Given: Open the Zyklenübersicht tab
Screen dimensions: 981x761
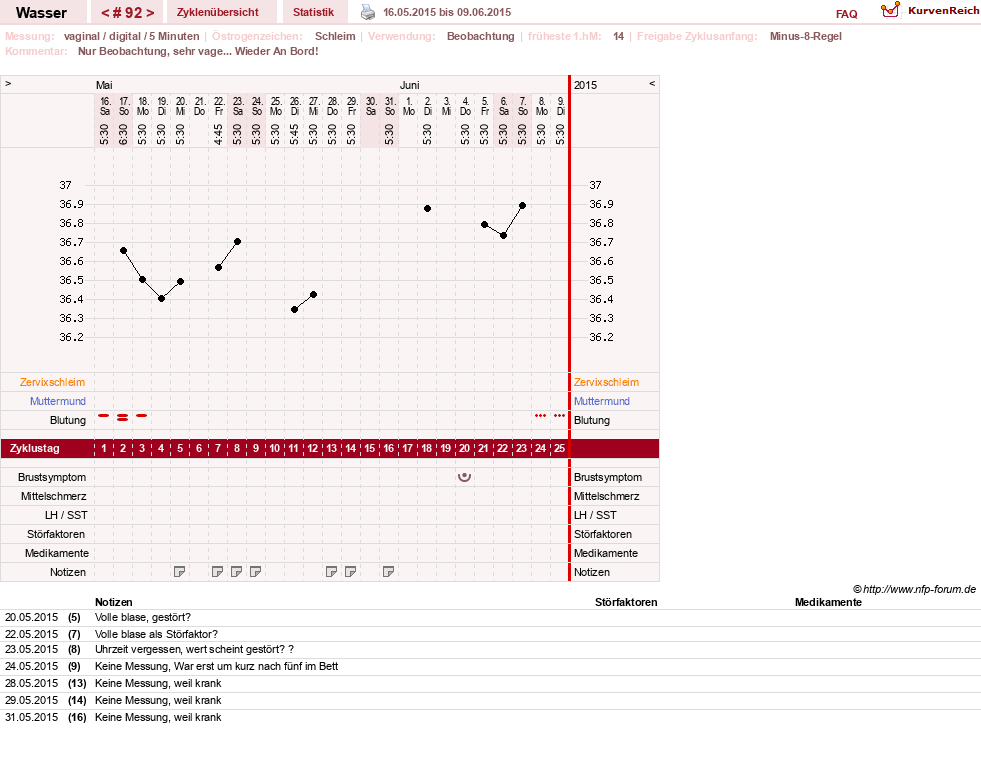Looking at the screenshot, I should point(218,12).
